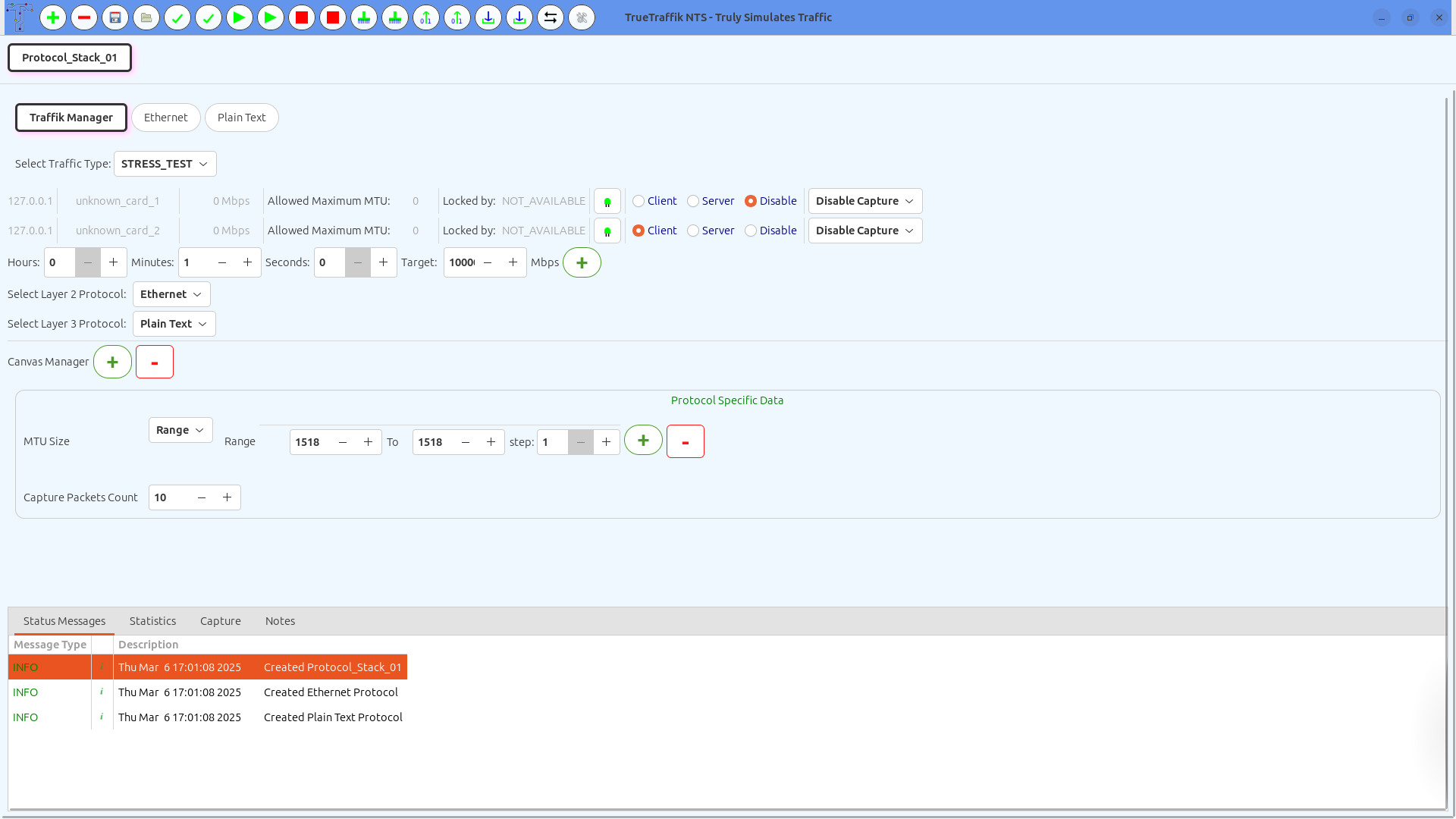Screen dimensions: 1456x819
Task: Open the Statistics tab
Action: [x=152, y=621]
